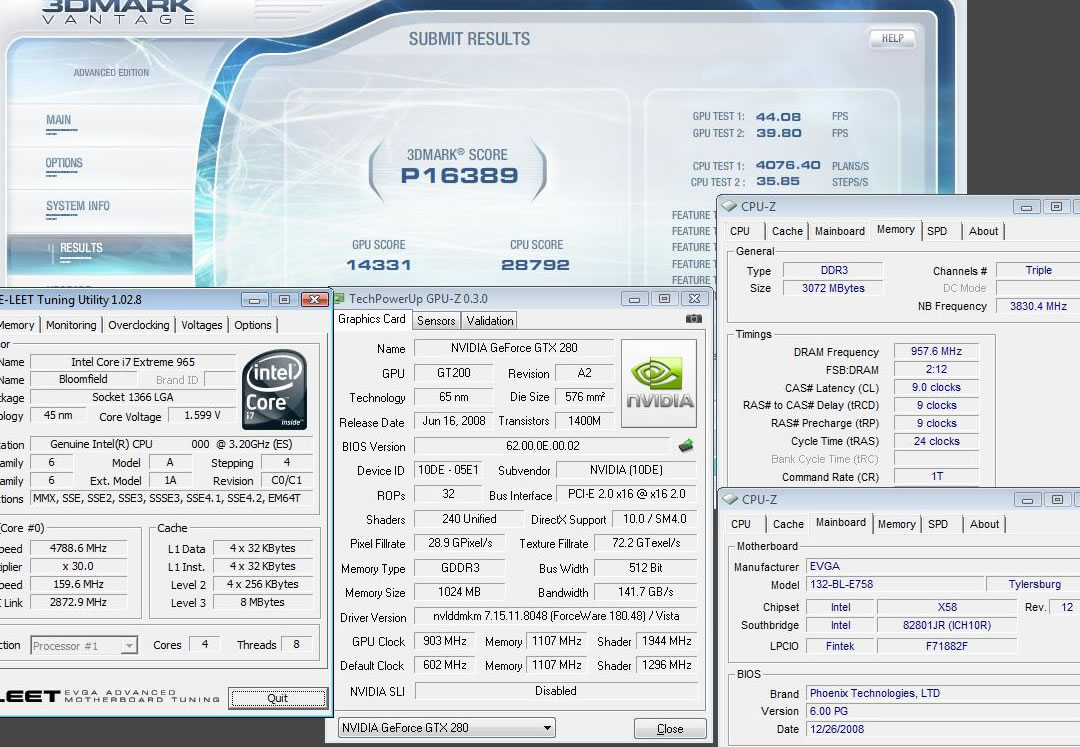Click the CAS# Latency 9.0 clocks value

click(x=936, y=388)
